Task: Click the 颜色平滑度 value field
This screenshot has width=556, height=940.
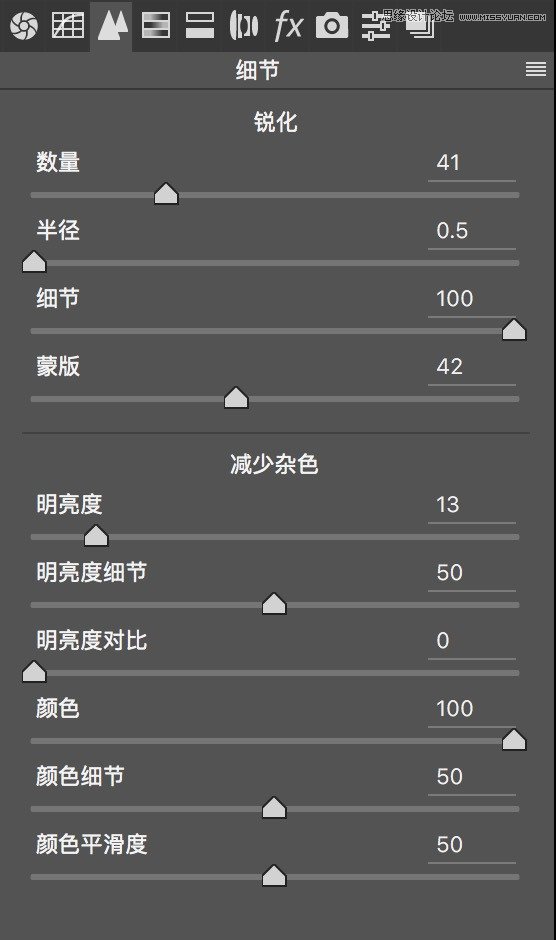Action: tap(471, 846)
